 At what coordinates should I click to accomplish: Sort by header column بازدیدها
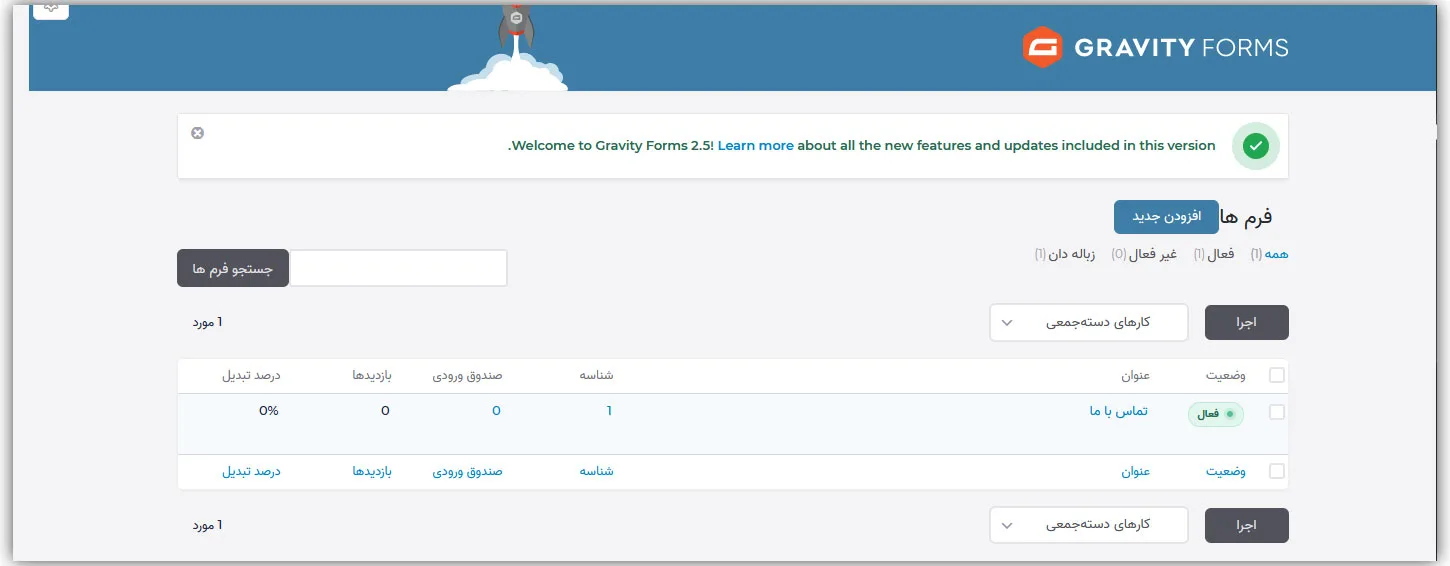pos(371,376)
